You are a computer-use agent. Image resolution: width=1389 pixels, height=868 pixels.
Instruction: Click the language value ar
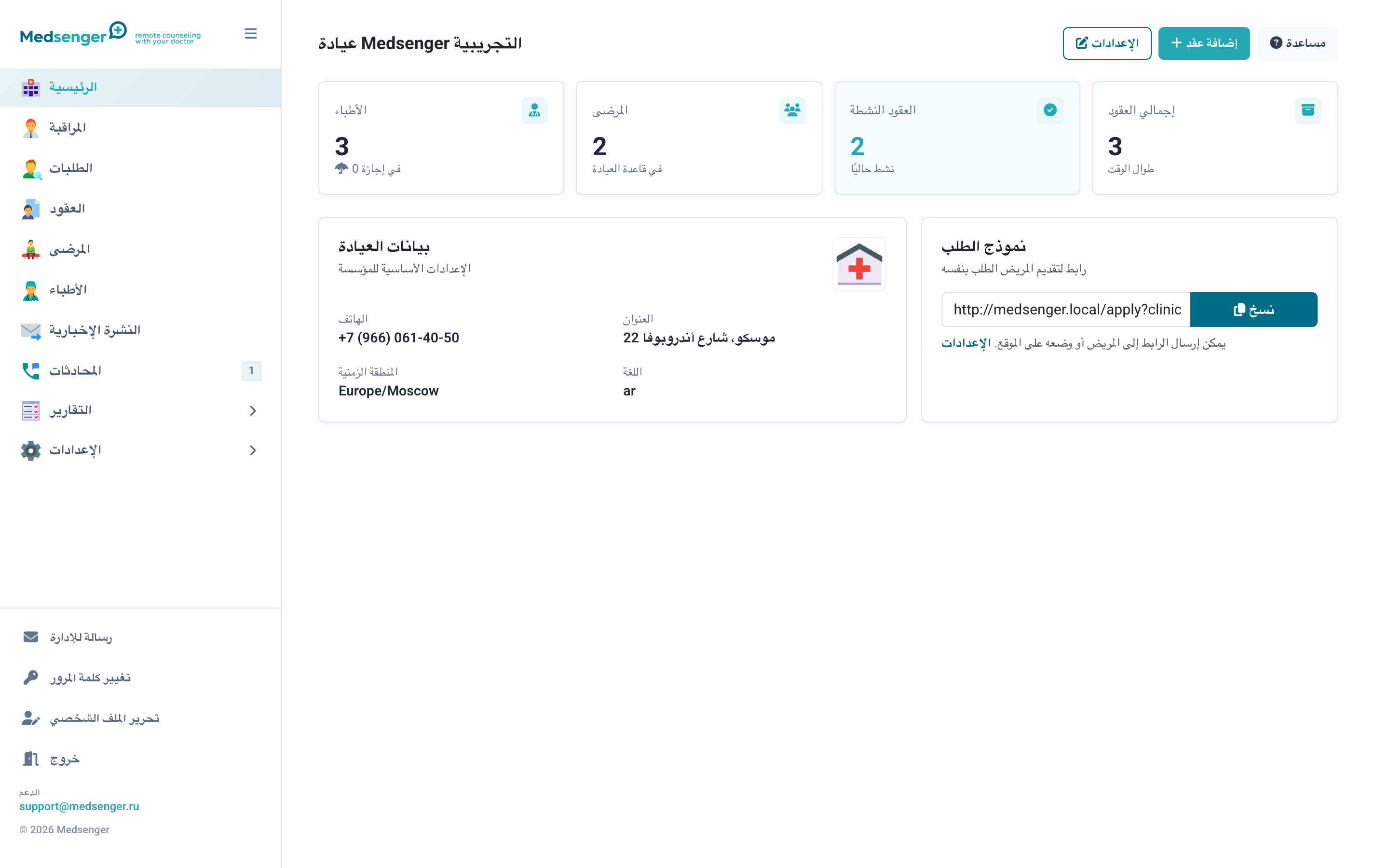[630, 391]
